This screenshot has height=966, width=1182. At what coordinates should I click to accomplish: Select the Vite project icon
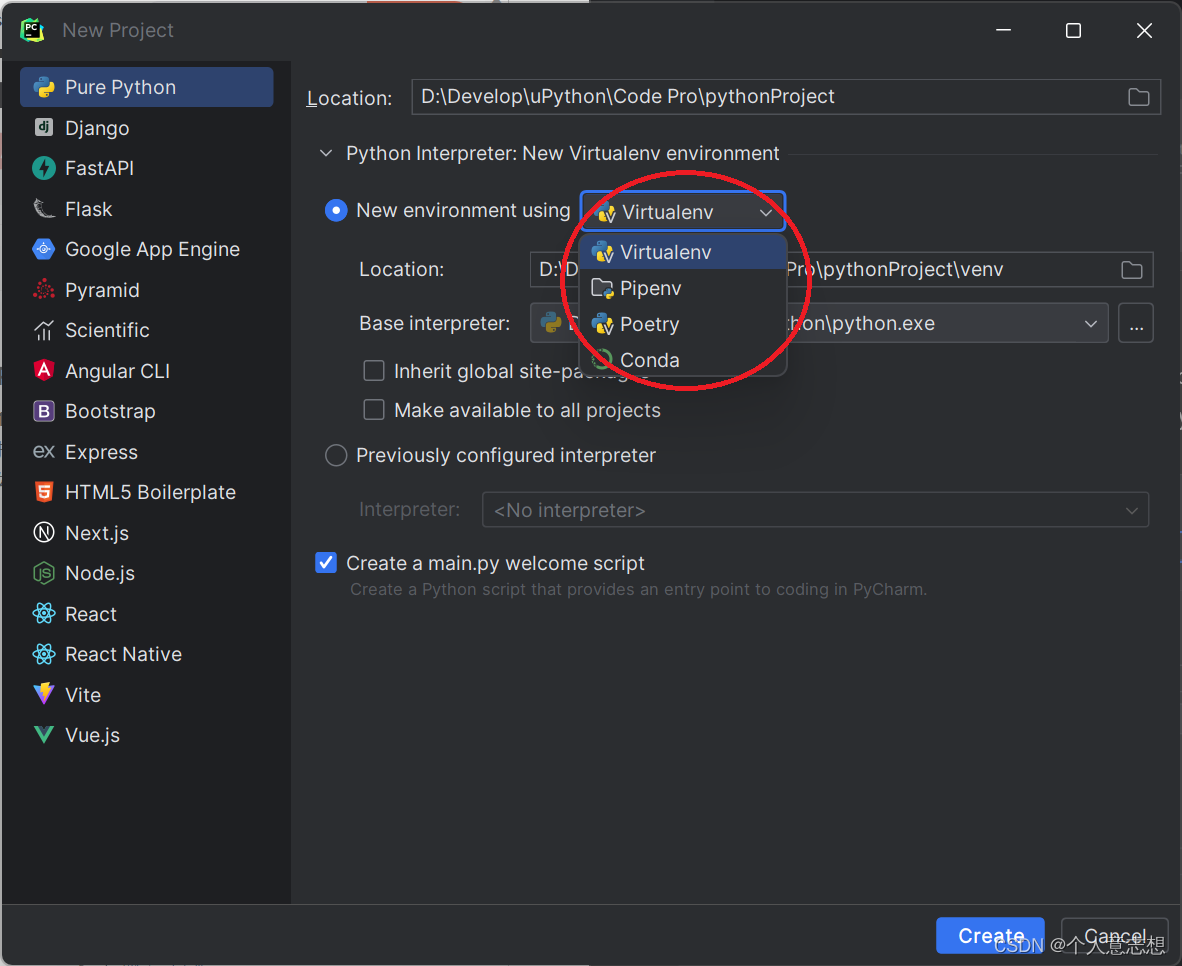click(44, 694)
